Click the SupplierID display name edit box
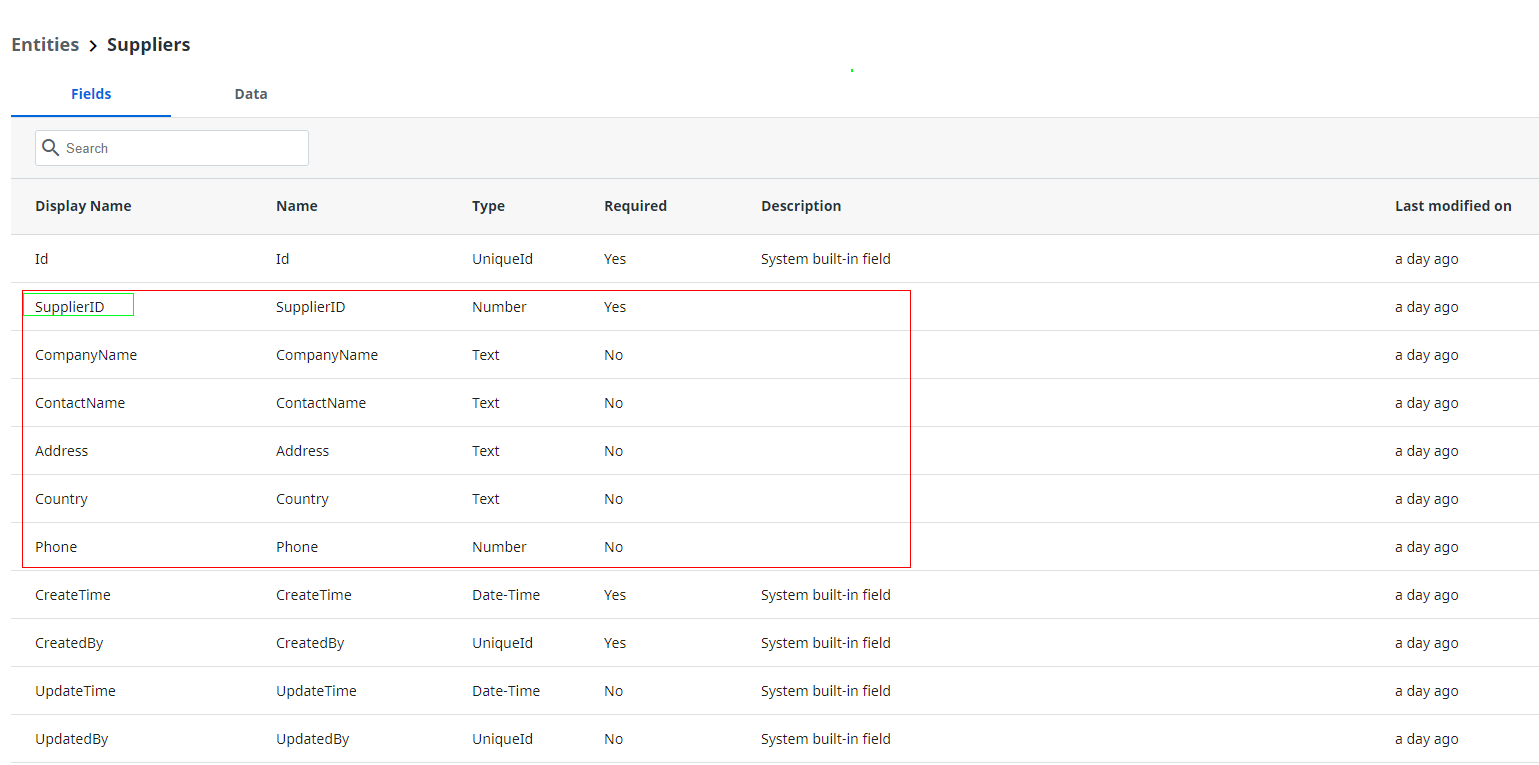 (78, 304)
